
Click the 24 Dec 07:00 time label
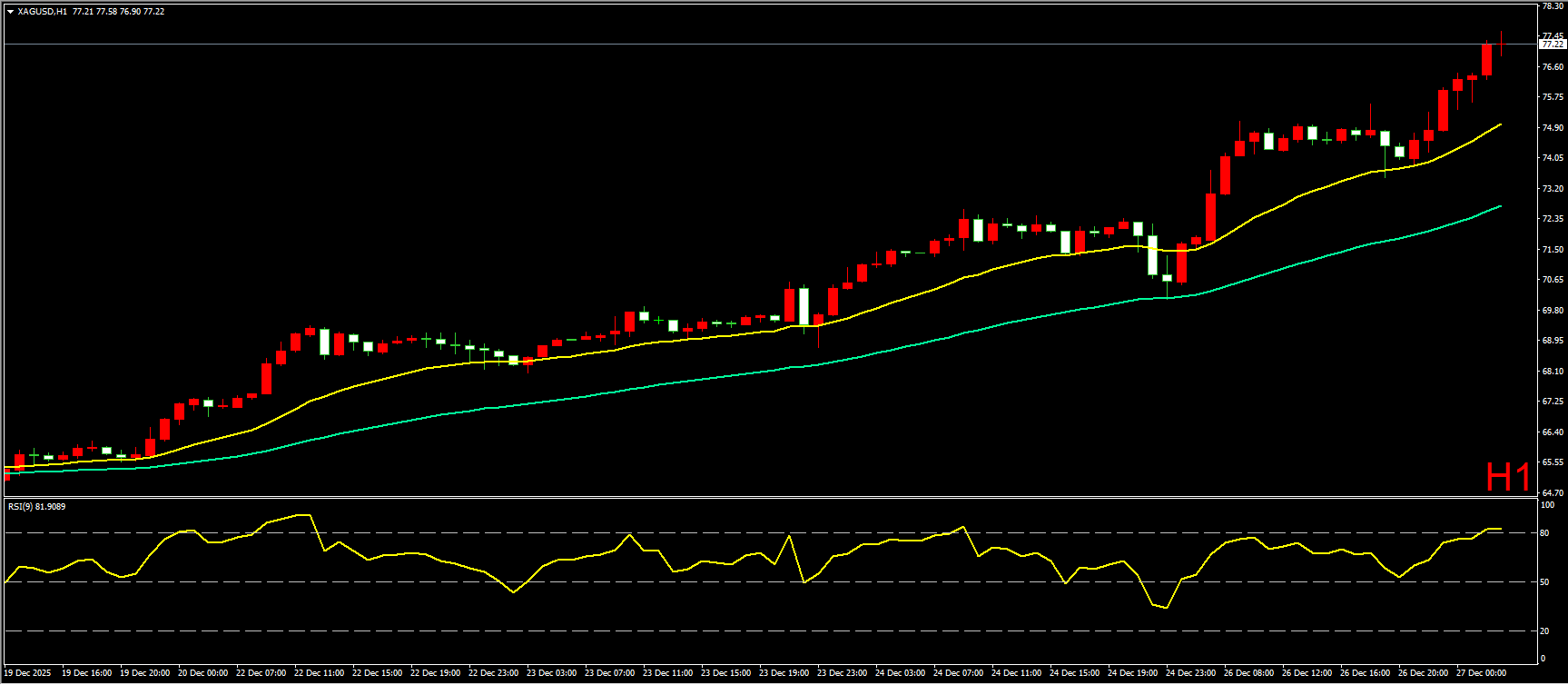tap(958, 673)
